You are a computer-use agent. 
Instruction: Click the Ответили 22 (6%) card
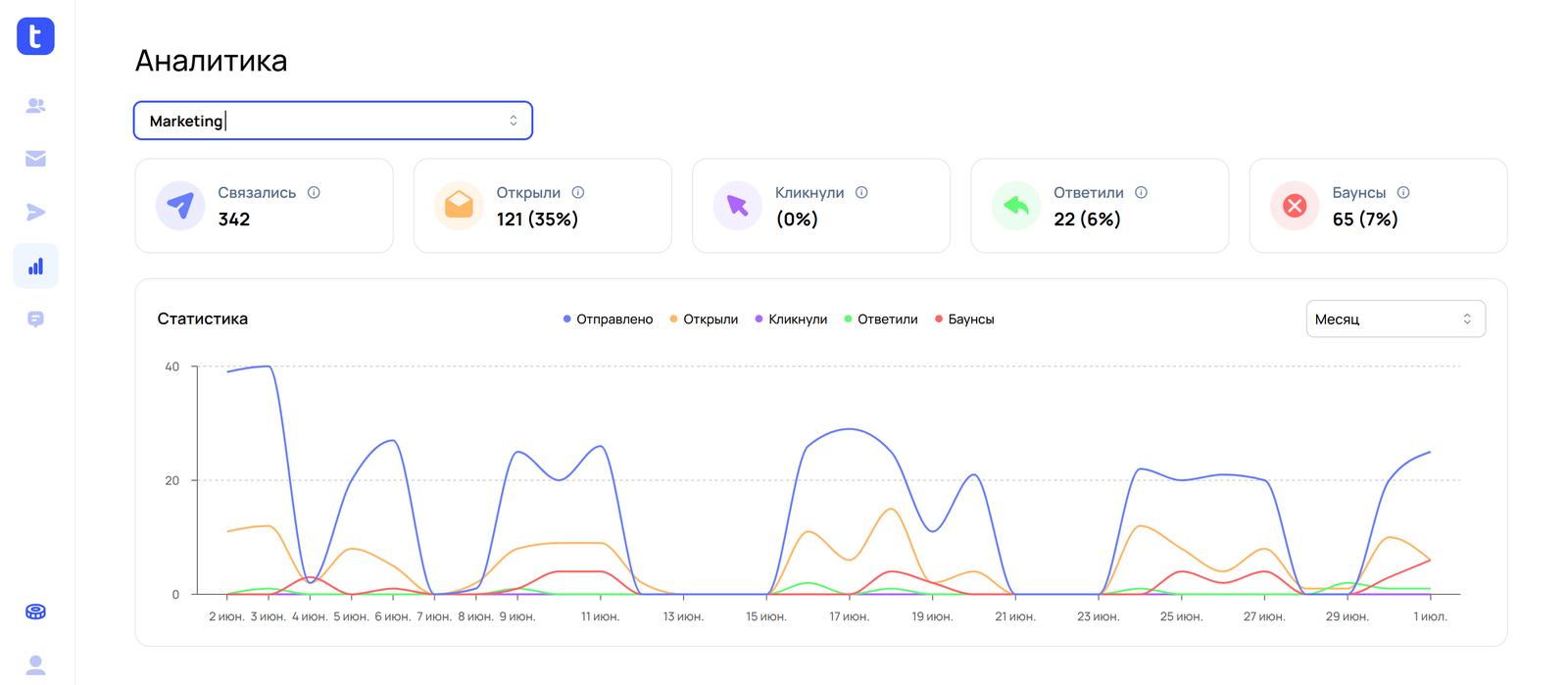(x=1100, y=206)
